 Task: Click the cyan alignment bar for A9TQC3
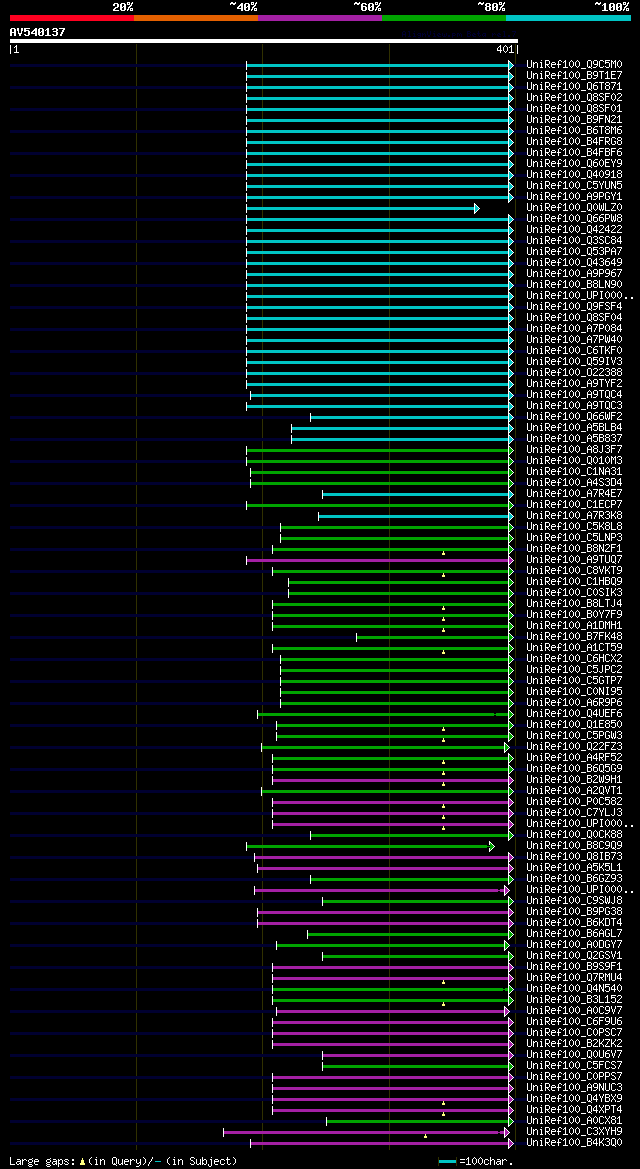380,406
